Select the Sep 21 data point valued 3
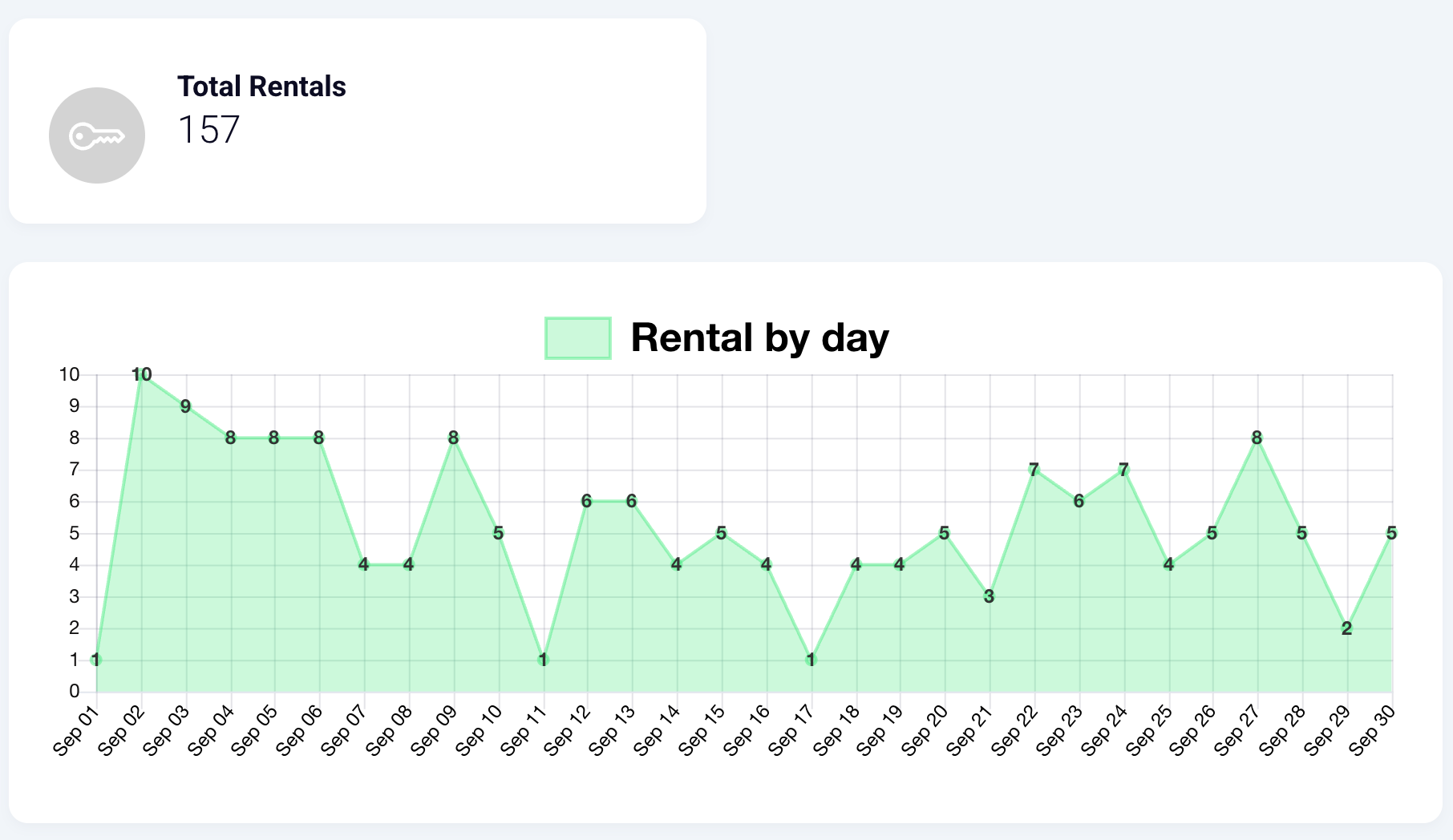Screen dimensions: 1453x840 point(990,596)
